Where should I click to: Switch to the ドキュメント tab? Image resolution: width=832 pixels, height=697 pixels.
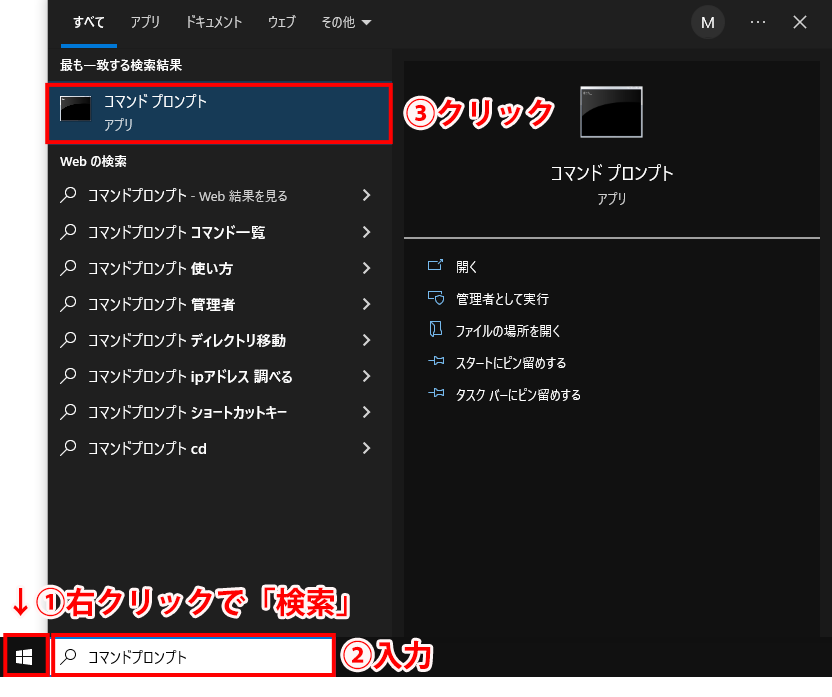pos(213,22)
